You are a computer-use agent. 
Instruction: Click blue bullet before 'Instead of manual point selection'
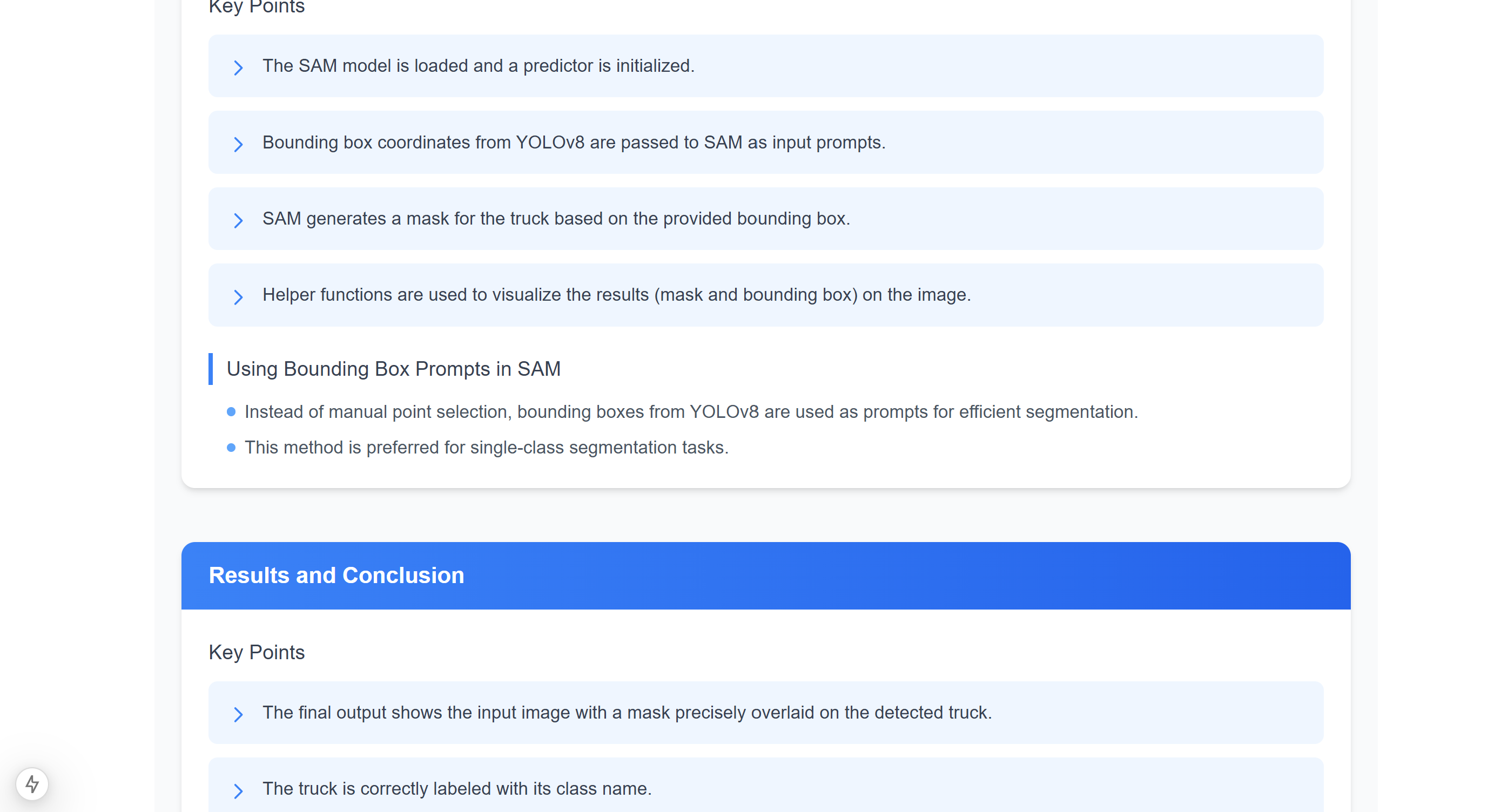[x=231, y=412]
